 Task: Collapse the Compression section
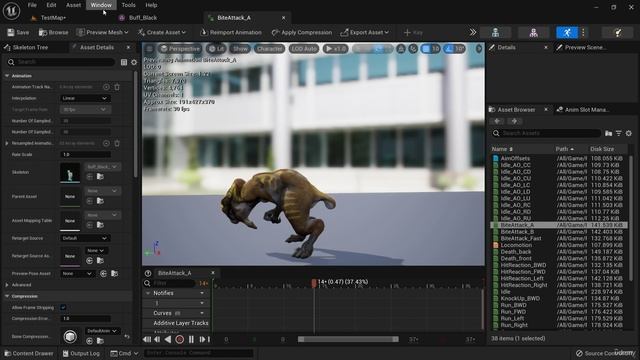pyautogui.click(x=7, y=296)
